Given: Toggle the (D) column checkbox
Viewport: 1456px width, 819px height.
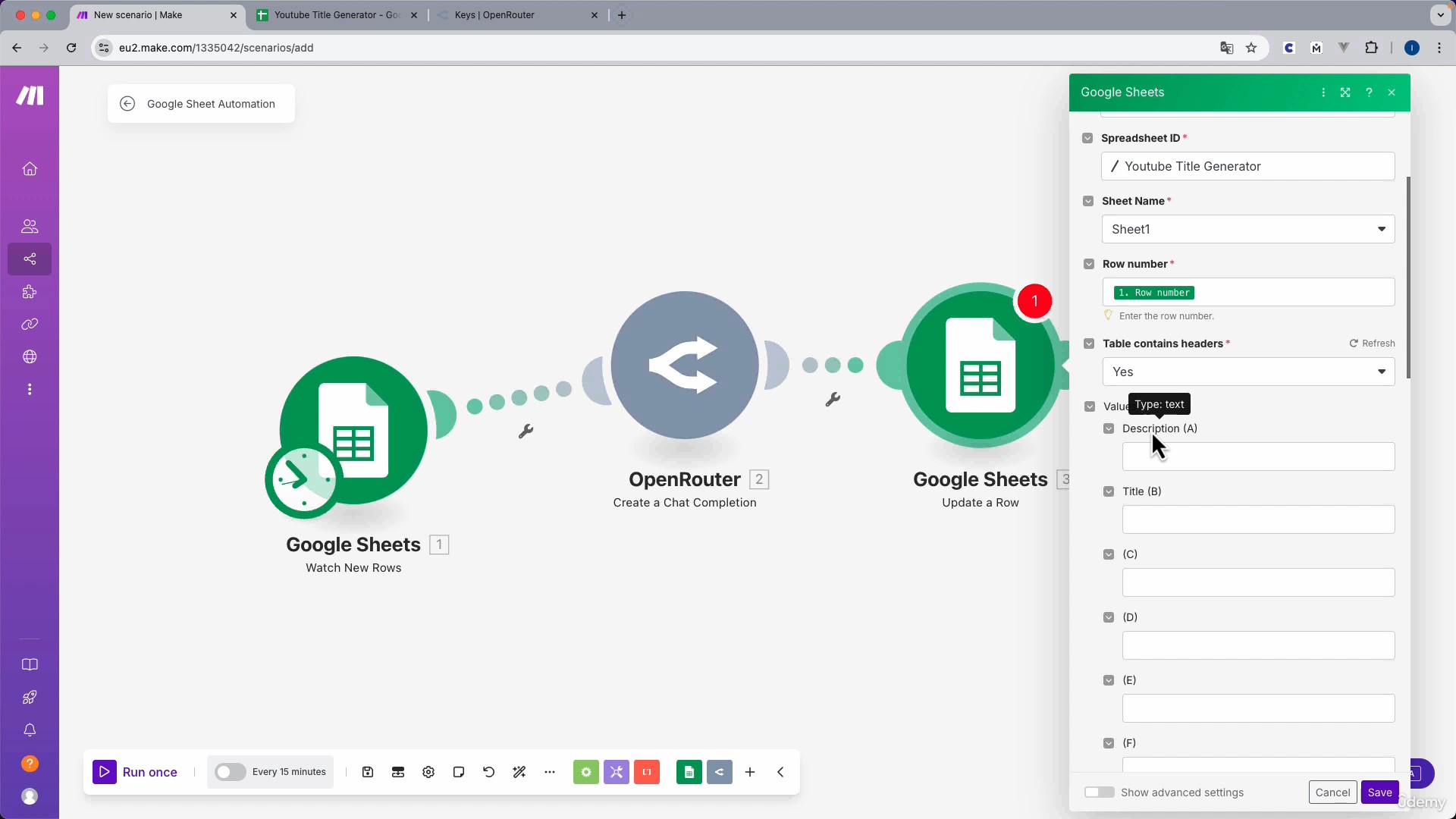Looking at the screenshot, I should pyautogui.click(x=1109, y=617).
